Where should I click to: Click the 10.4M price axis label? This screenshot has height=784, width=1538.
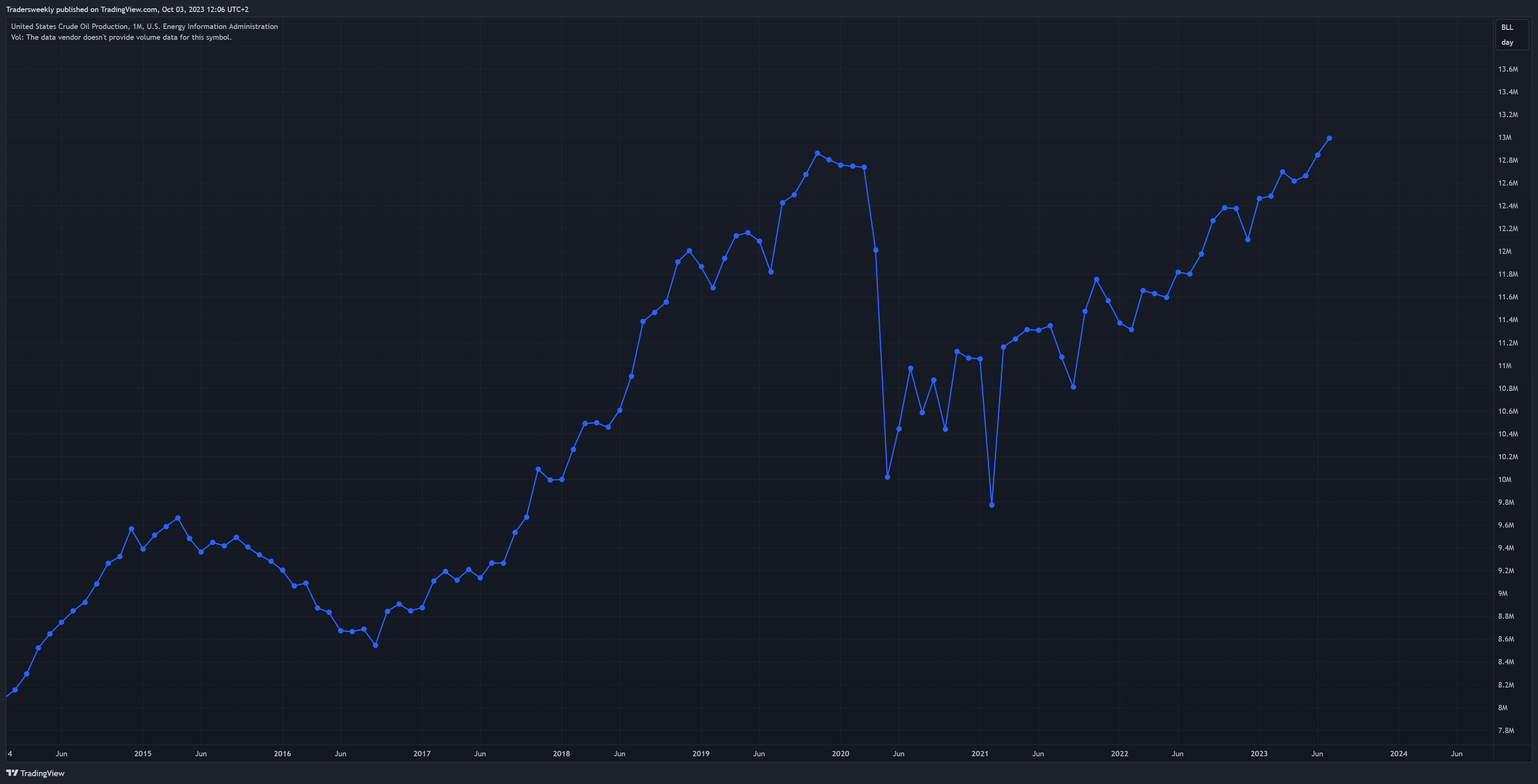tap(1507, 434)
